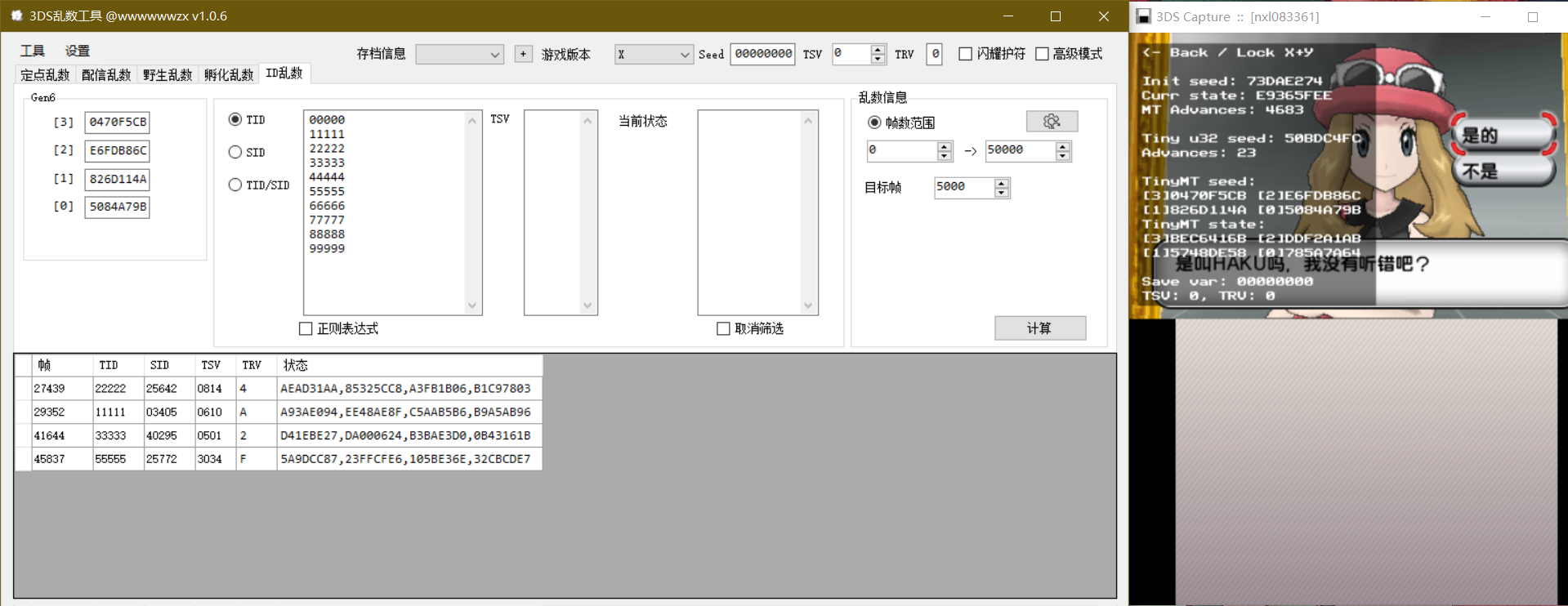The height and width of the screenshot is (606, 1568).
Task: Click the [0] field 5084A79B
Action: 117,207
